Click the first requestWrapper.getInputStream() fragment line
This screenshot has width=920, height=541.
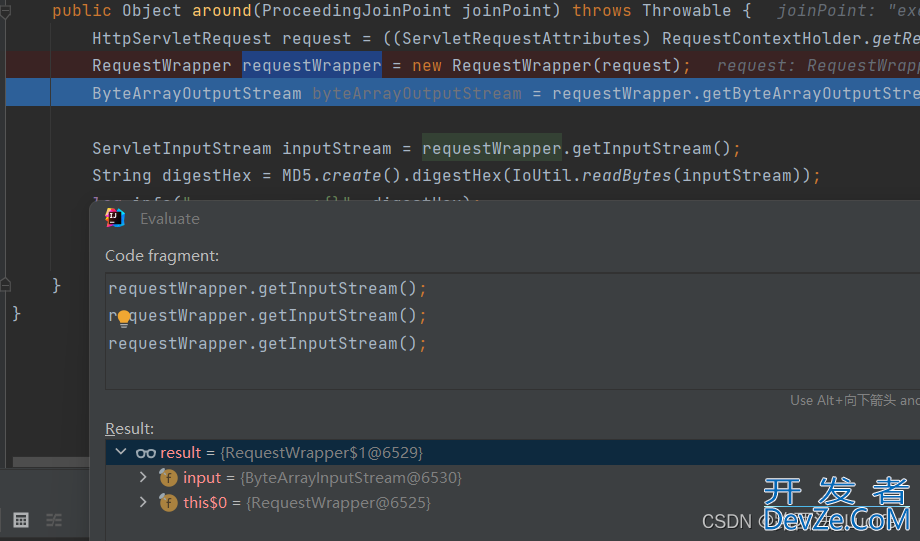click(267, 288)
